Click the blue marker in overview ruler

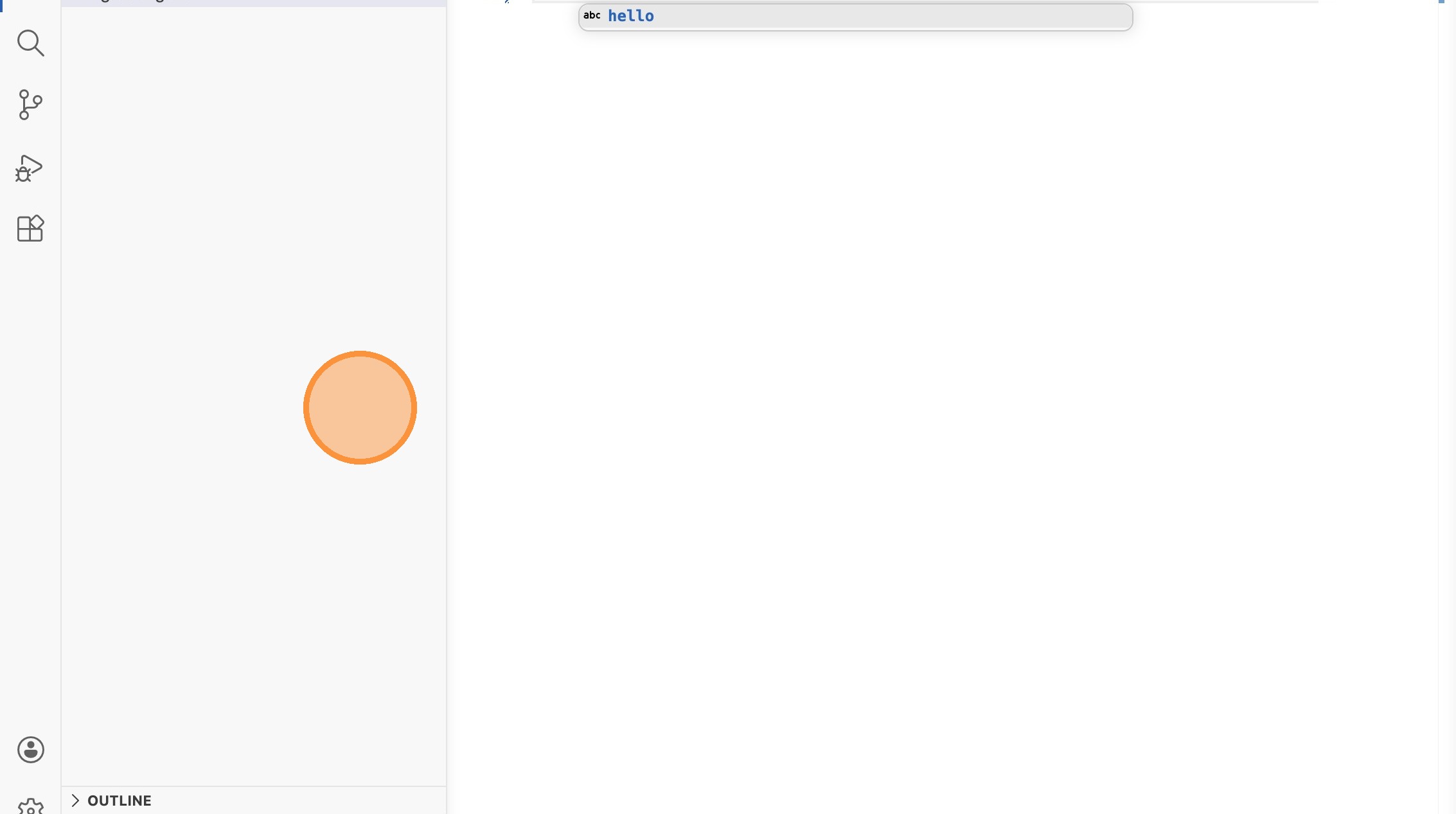coord(1441,2)
